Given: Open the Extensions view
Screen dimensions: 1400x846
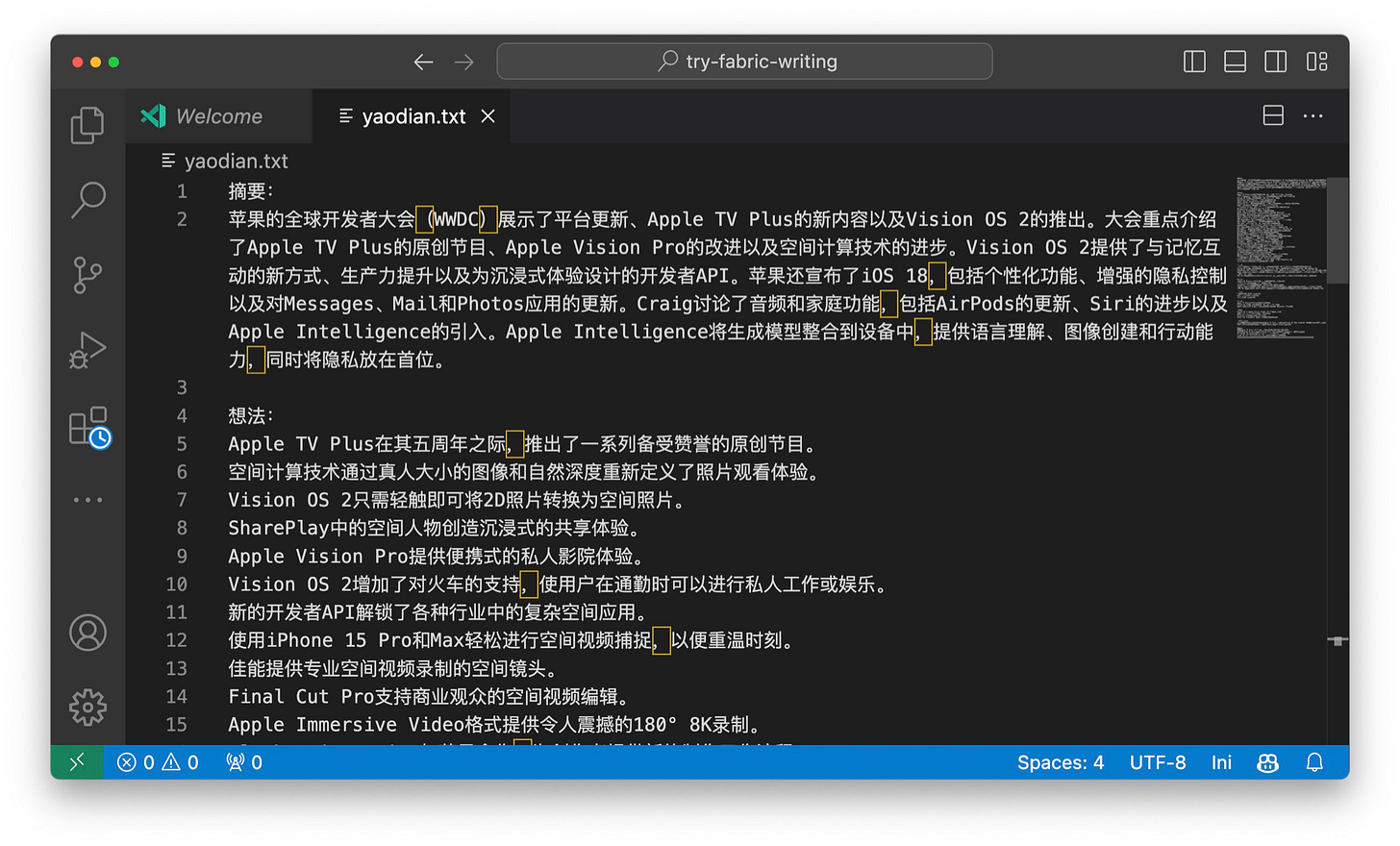Looking at the screenshot, I should (x=89, y=426).
